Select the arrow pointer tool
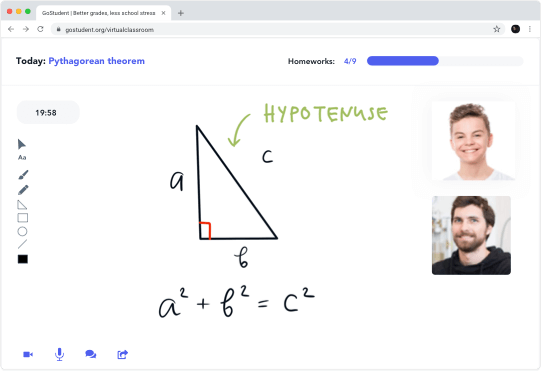541x371 pixels. 22,144
